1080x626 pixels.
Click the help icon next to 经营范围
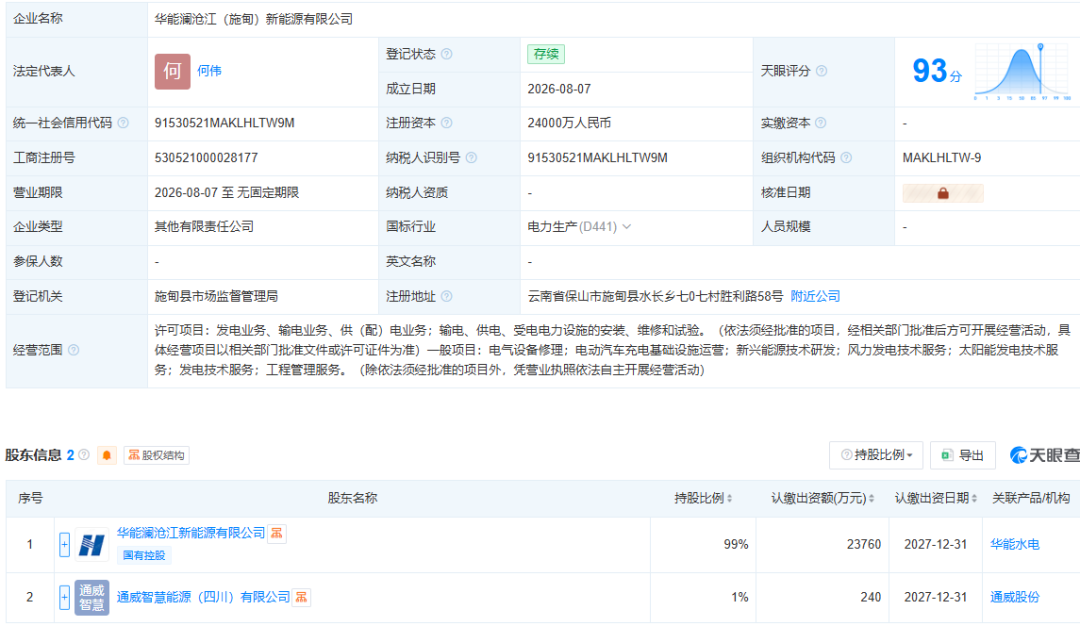73,350
